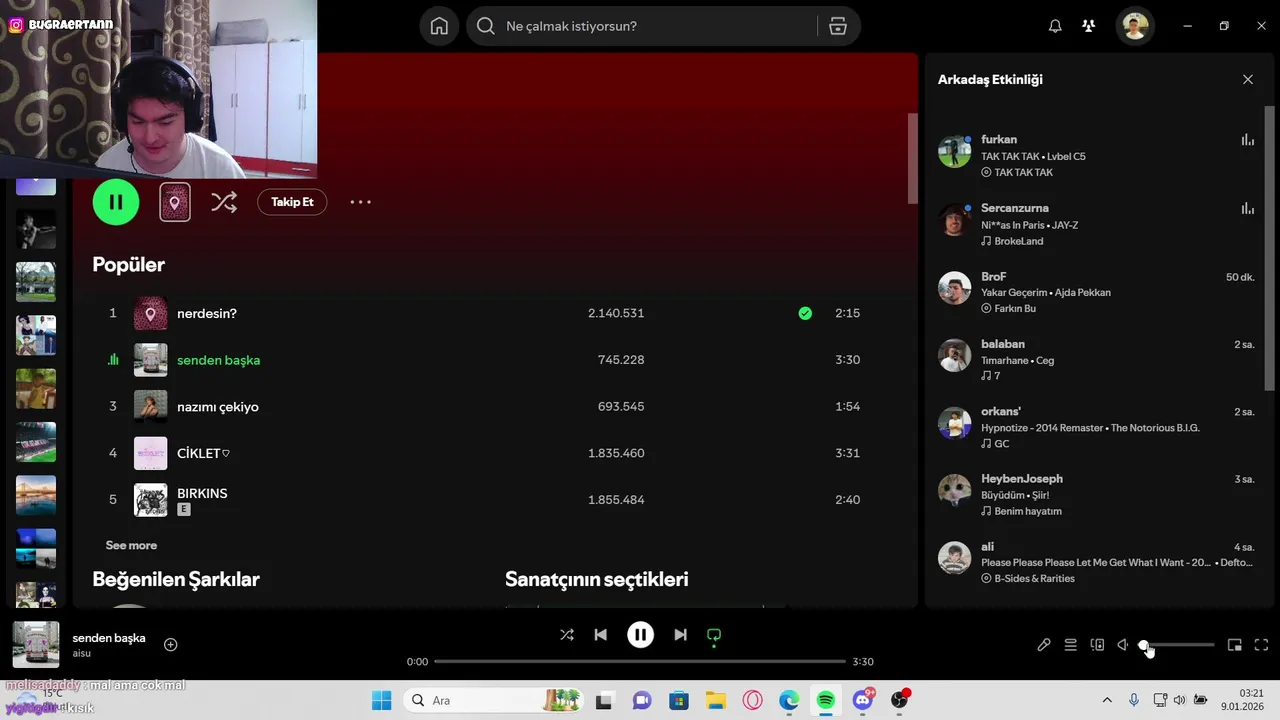Adjust the volume slider
1280x720 pixels.
[x=1178, y=645]
